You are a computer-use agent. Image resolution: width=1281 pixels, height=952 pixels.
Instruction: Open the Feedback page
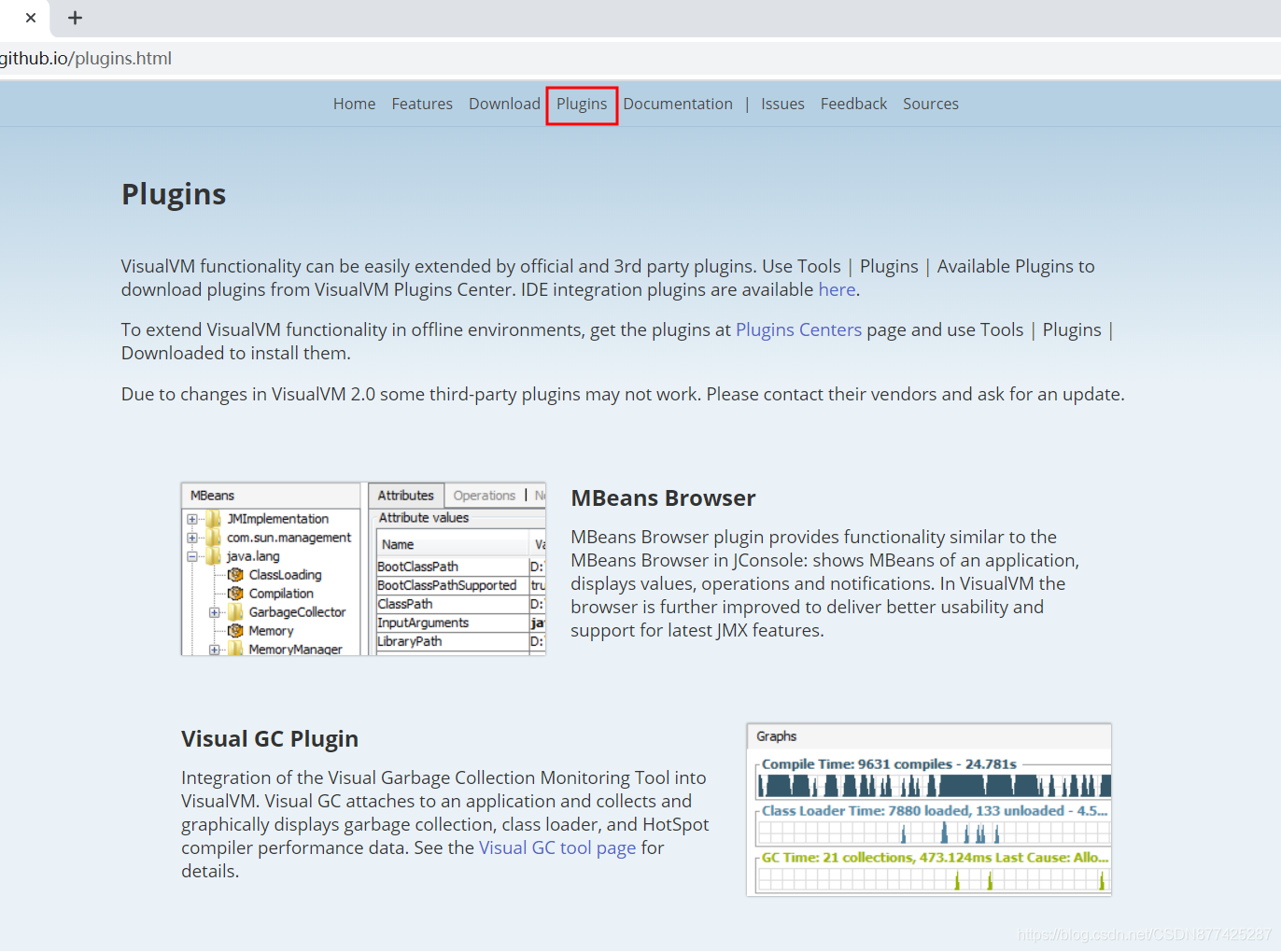[x=853, y=104]
